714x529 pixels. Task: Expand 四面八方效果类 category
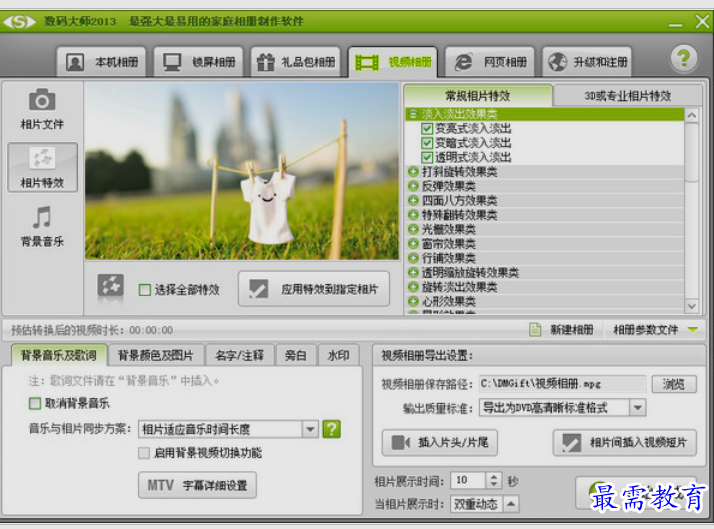(x=413, y=200)
